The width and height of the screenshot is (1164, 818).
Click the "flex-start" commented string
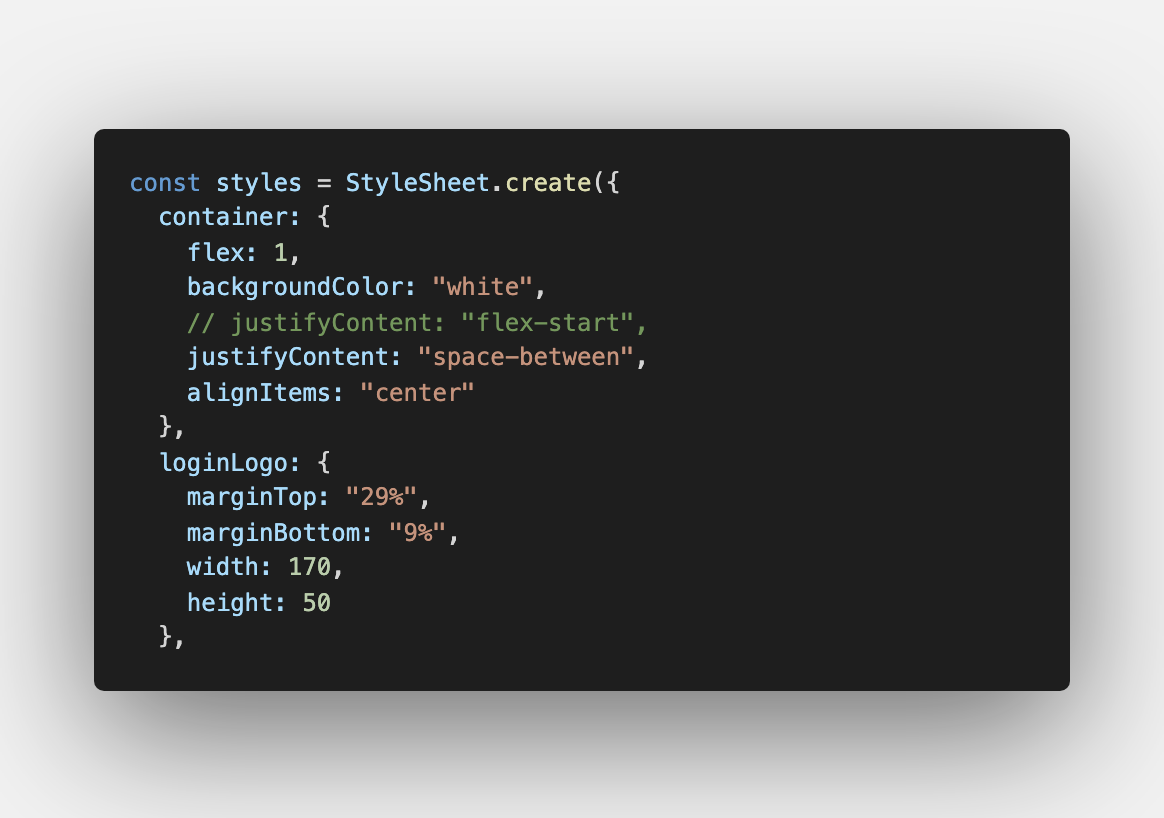pyautogui.click(x=547, y=322)
